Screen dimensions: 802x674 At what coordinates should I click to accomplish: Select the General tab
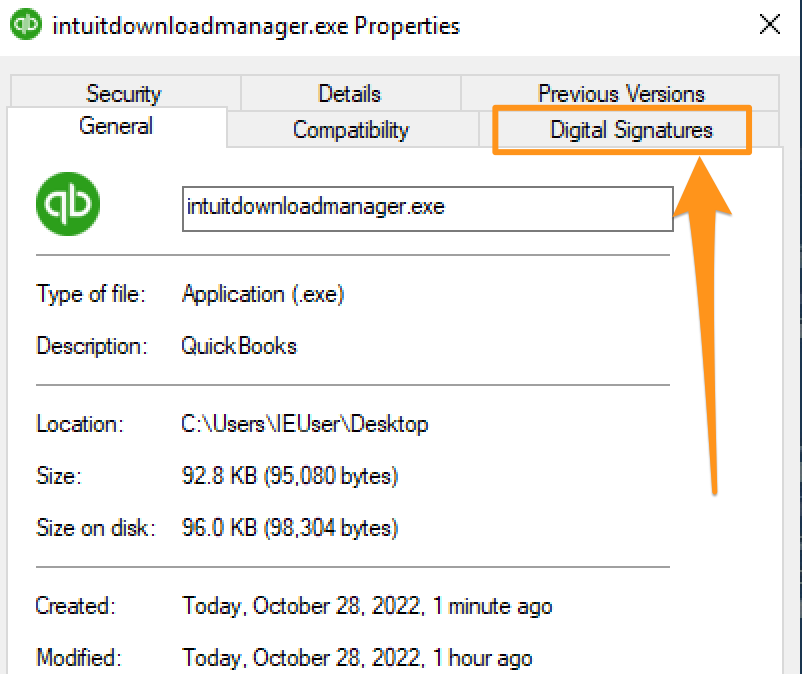116,126
